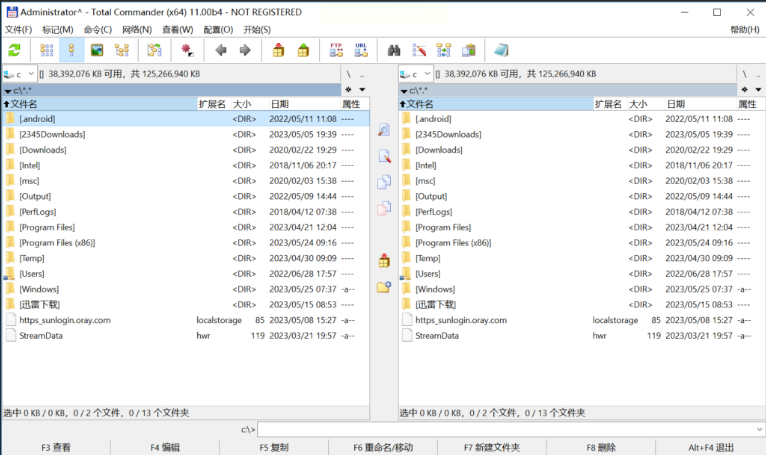Click F3 查看 button
Screen dimensions: 766x455
56,447
